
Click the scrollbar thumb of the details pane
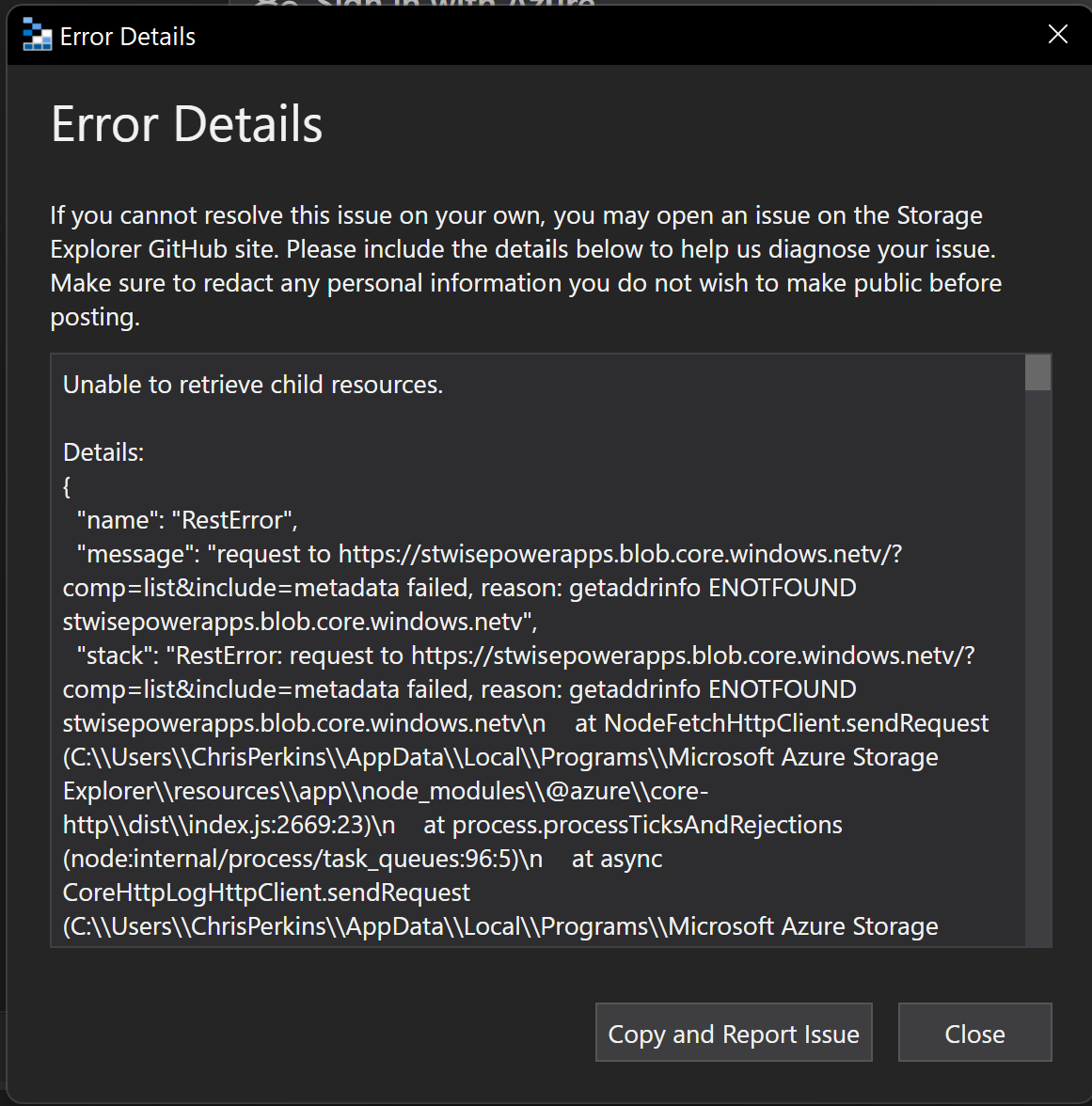point(1038,373)
